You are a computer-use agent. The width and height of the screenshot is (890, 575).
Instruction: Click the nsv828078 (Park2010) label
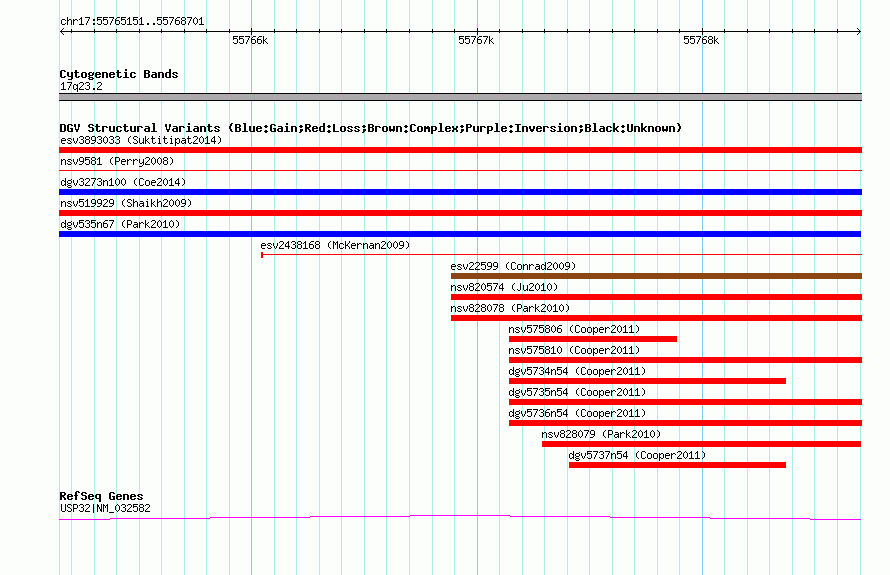tap(510, 308)
